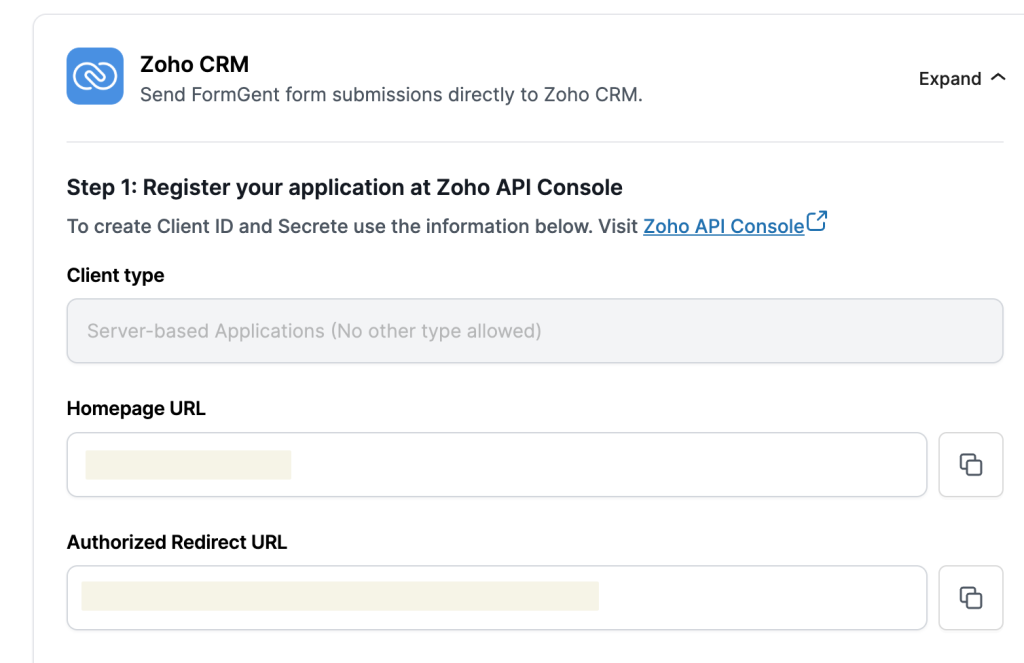The image size is (1024, 663).
Task: Click the Client type label
Action: pos(116,275)
